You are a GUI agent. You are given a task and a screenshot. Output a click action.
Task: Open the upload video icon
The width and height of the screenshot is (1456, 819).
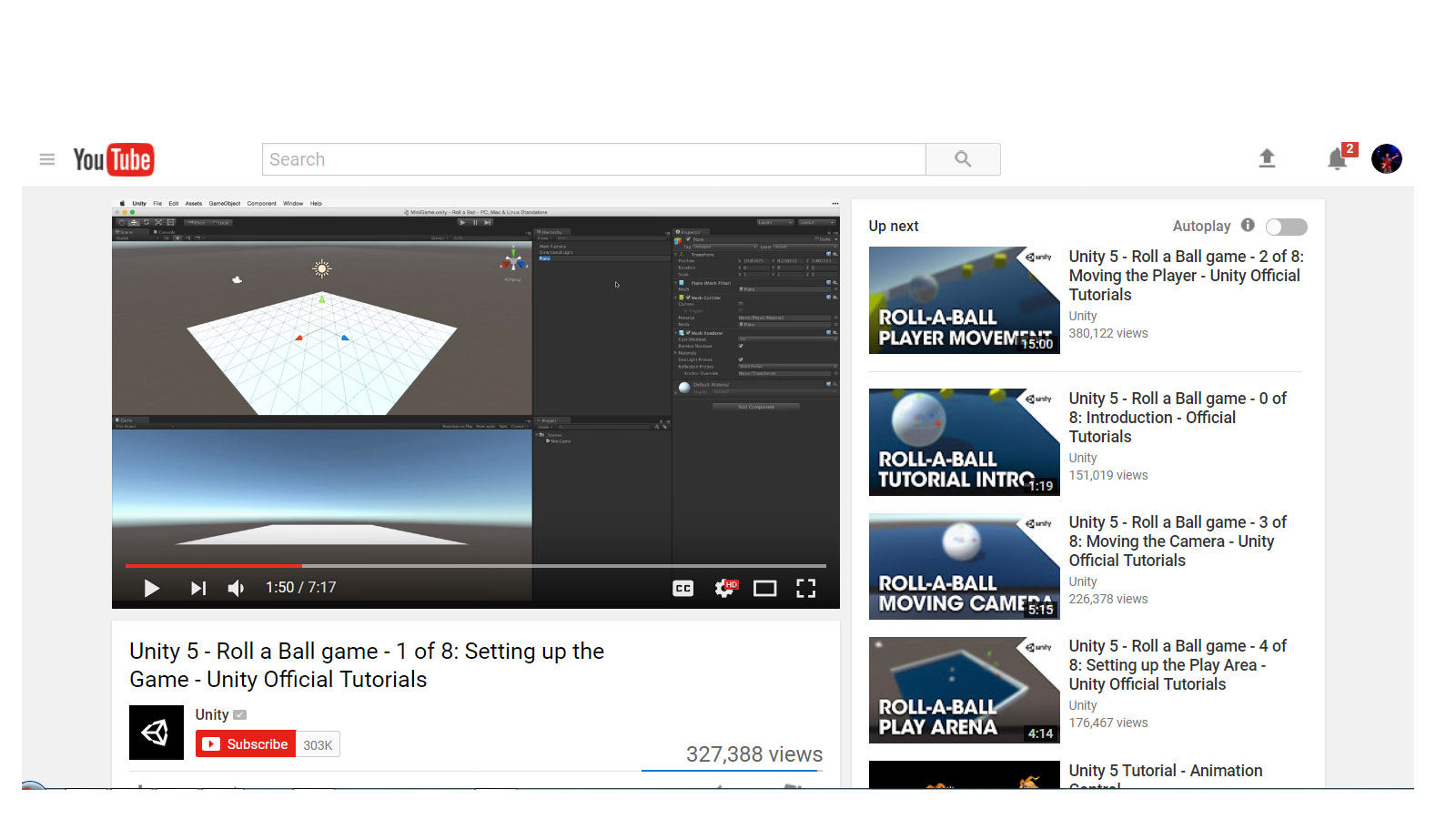(1267, 158)
